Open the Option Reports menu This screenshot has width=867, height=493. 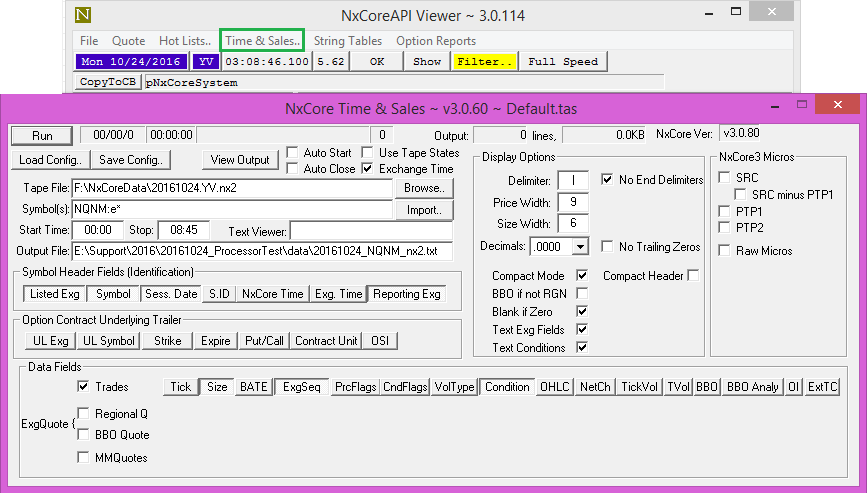(436, 41)
